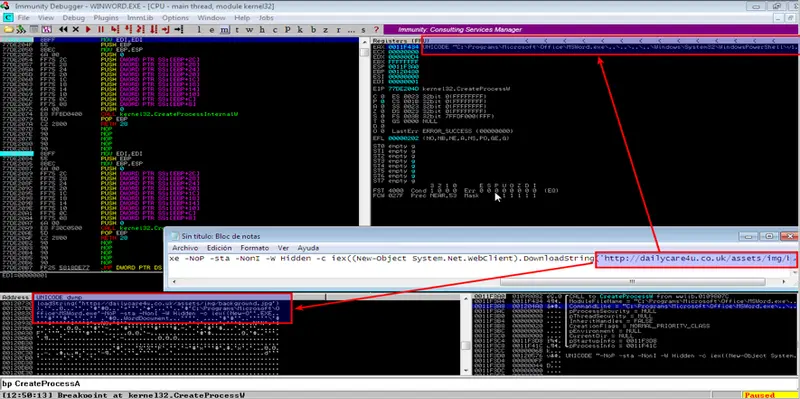Show Threads with 't' button

[237, 30]
